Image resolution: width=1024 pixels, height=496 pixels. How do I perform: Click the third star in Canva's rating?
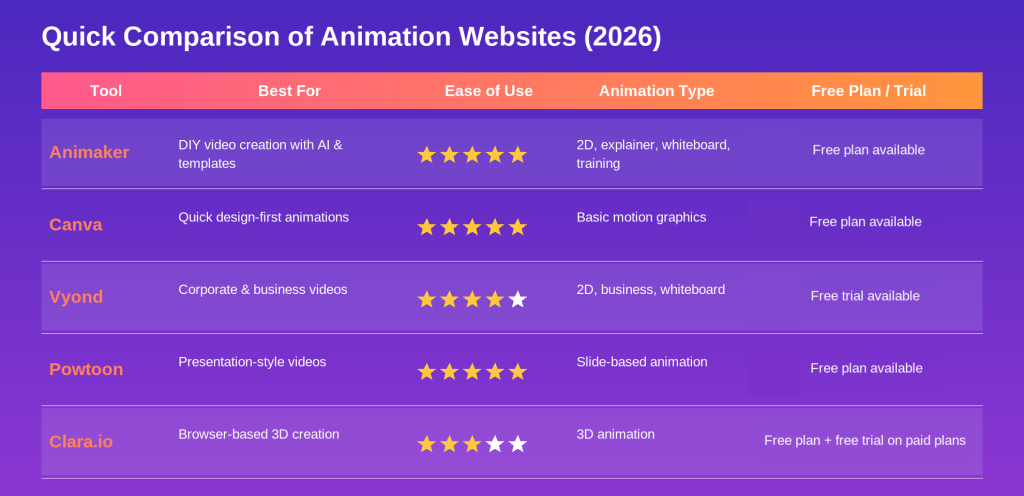(472, 227)
